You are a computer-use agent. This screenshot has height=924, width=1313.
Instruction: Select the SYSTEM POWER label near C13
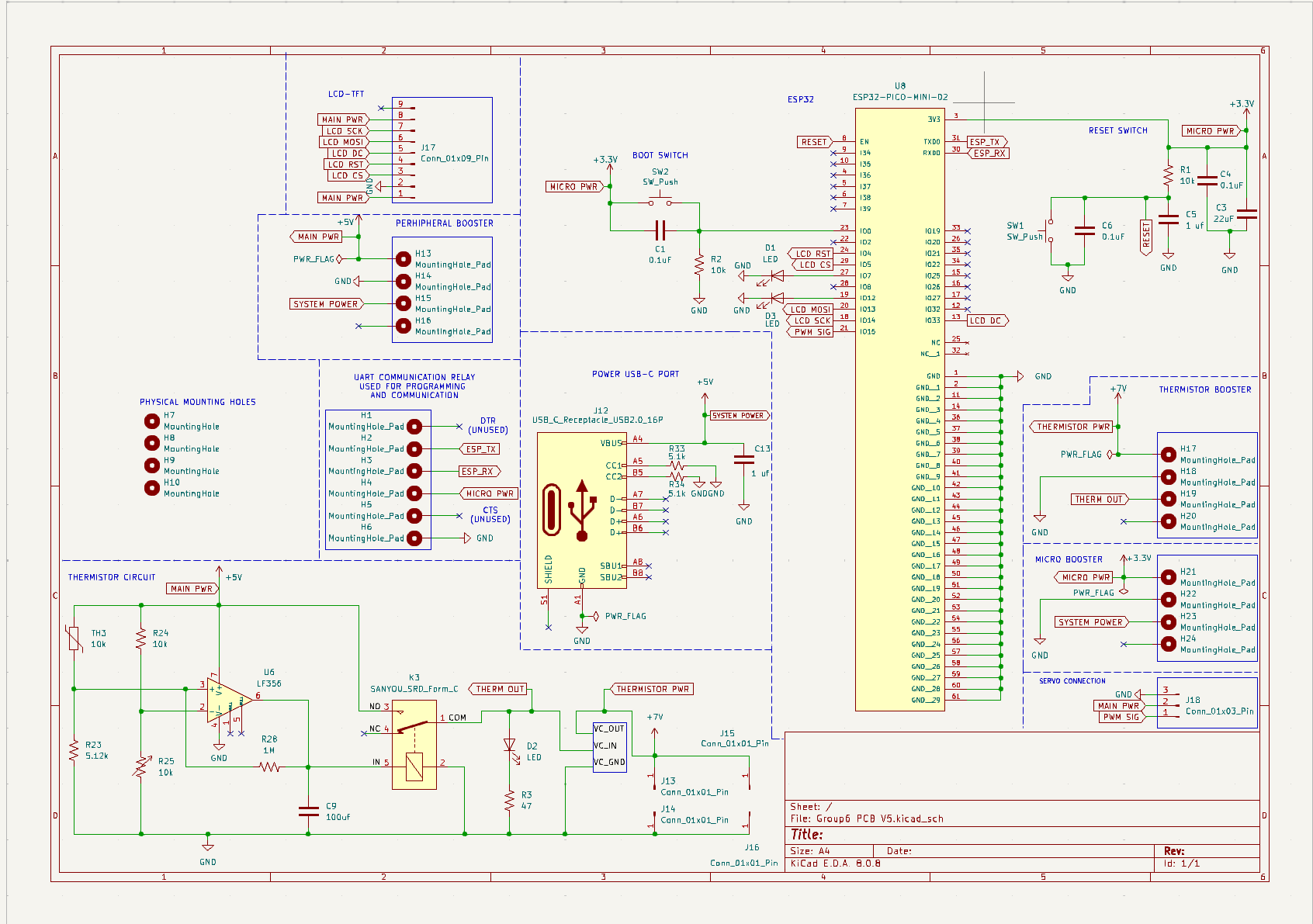(739, 415)
